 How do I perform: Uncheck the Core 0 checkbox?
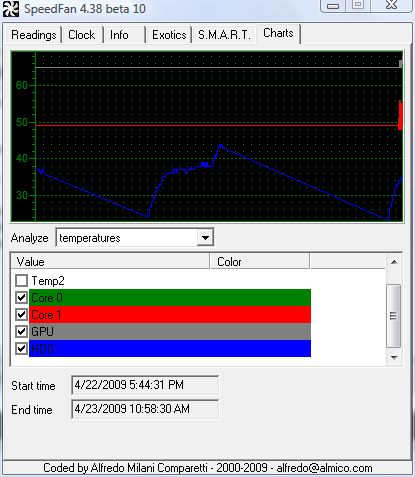pos(22,297)
